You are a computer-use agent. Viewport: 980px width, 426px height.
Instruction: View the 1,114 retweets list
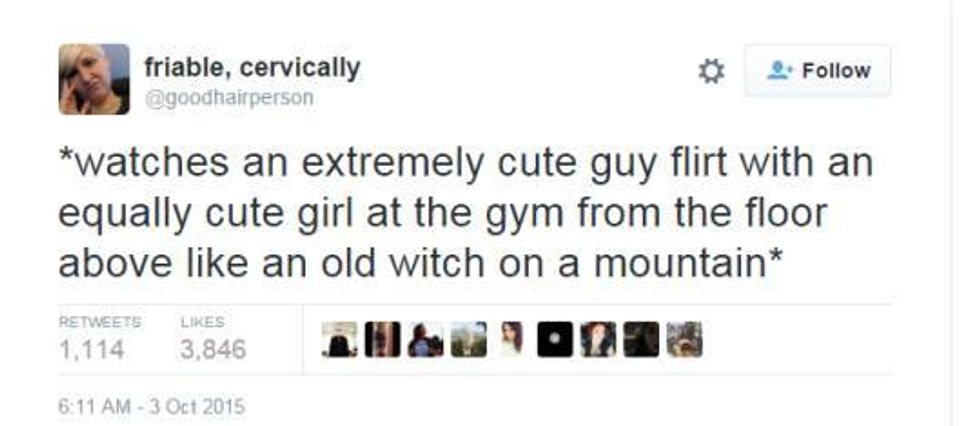(x=91, y=349)
